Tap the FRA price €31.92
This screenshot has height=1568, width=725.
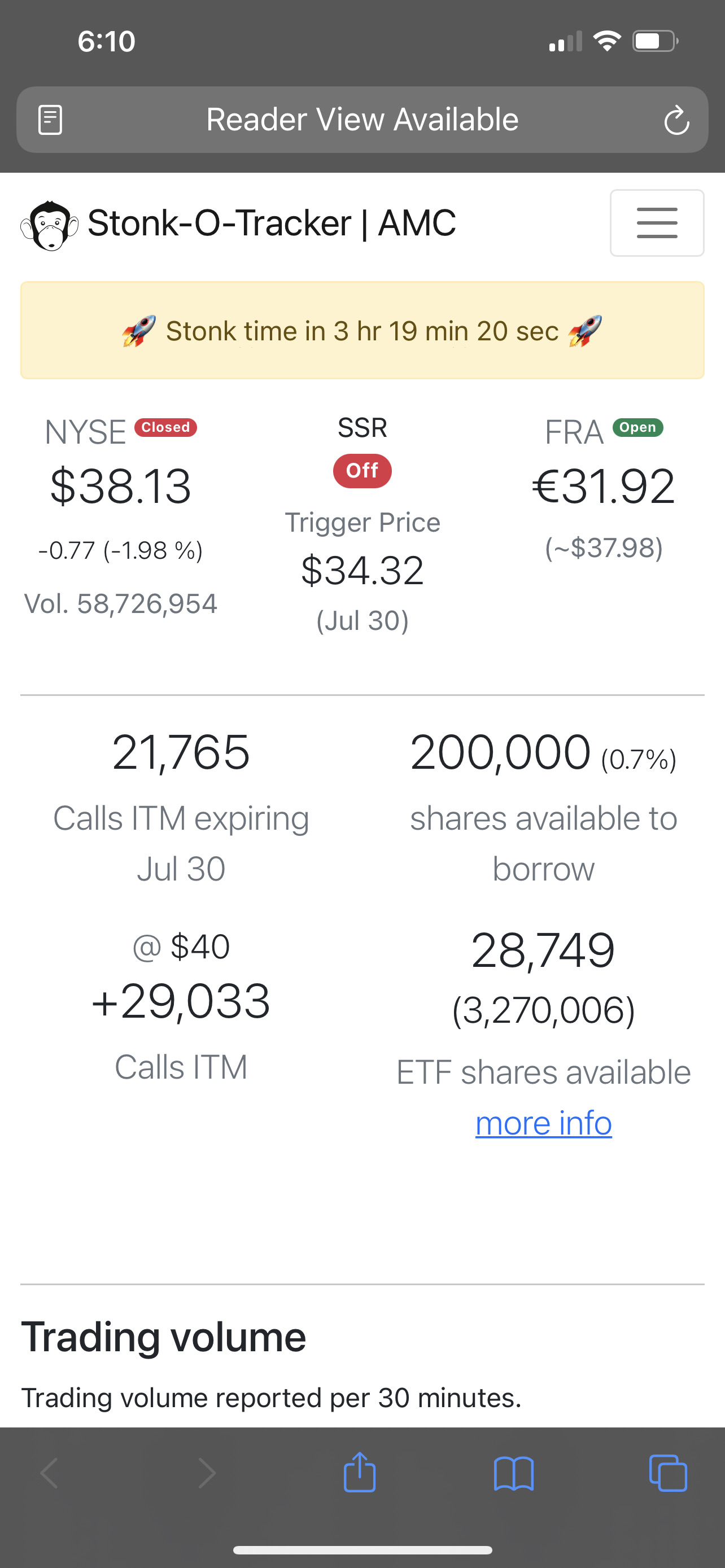[603, 487]
